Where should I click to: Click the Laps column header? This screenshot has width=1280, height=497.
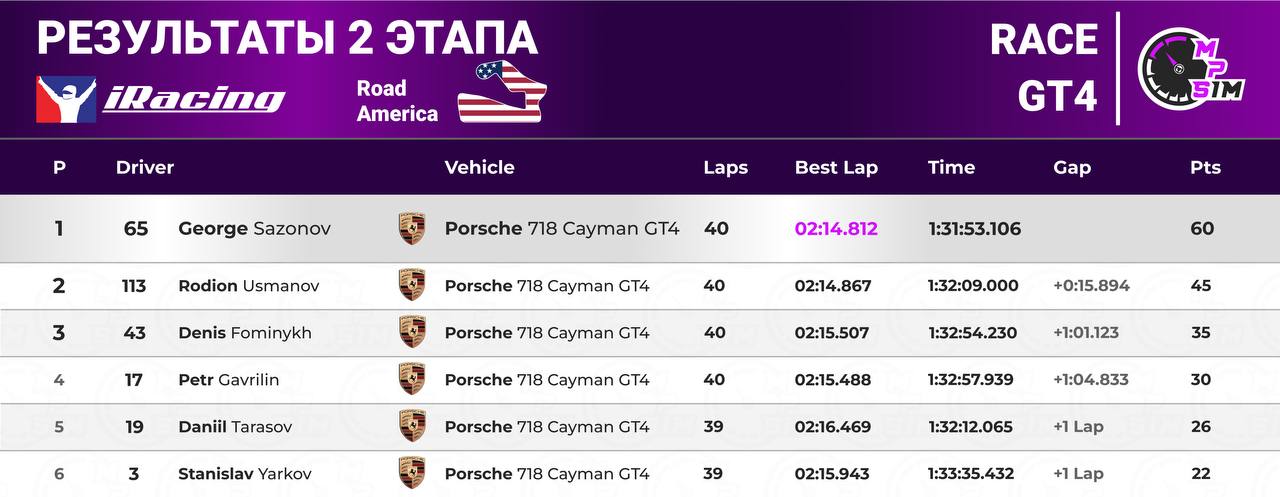(x=726, y=167)
